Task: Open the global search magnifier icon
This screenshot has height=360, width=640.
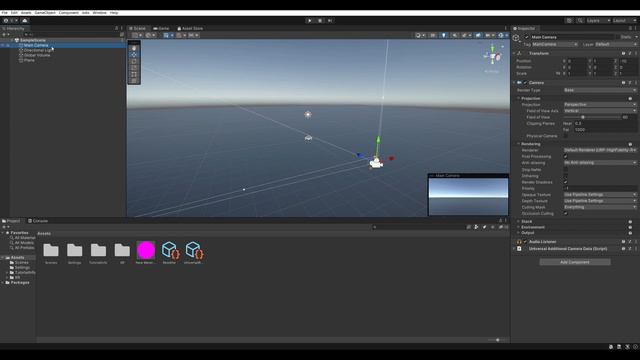Action: [580, 20]
